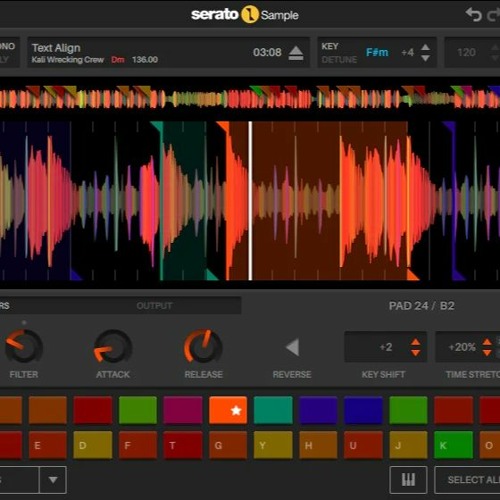Click the +20% Time Stretch value

pyautogui.click(x=462, y=347)
